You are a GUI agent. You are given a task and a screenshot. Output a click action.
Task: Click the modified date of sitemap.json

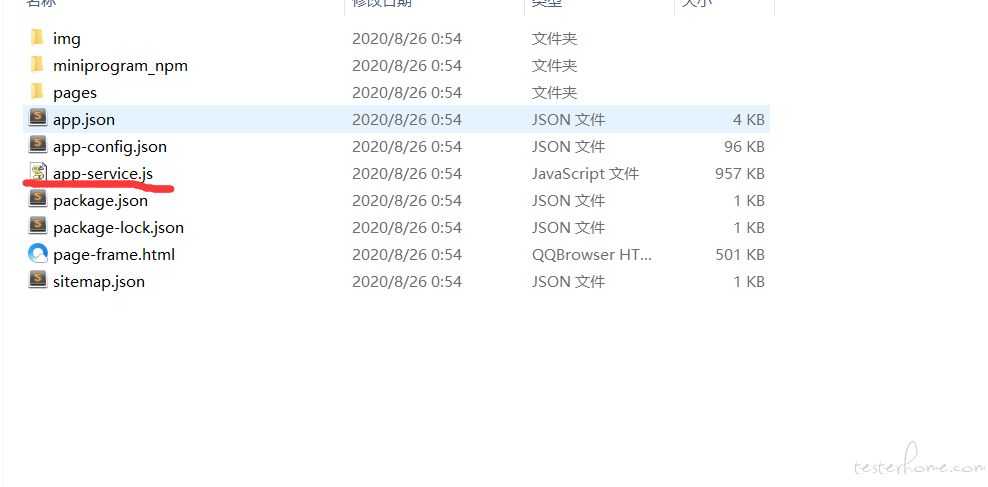tap(407, 281)
